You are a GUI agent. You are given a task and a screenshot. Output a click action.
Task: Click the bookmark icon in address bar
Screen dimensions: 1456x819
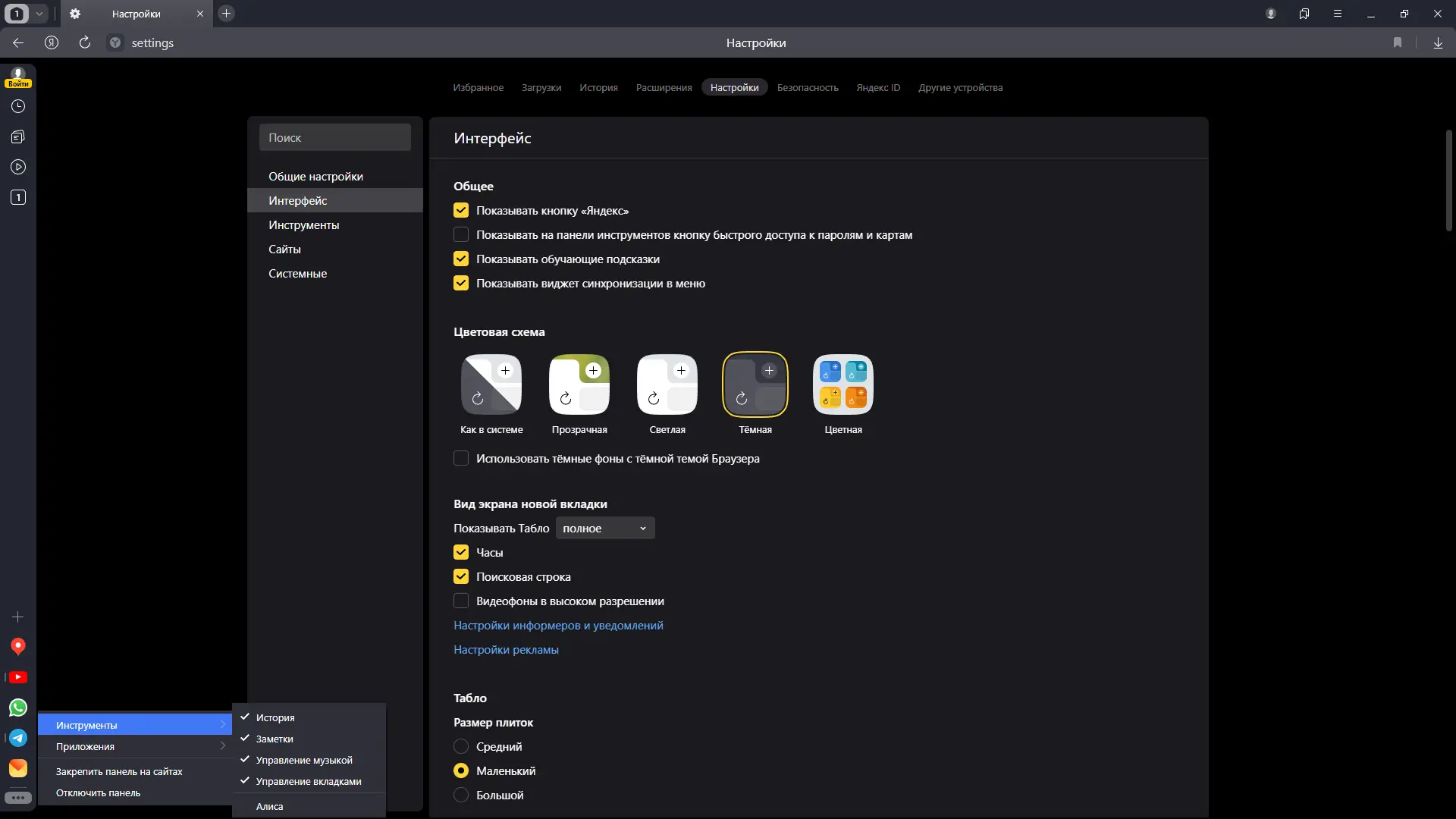pyautogui.click(x=1398, y=43)
